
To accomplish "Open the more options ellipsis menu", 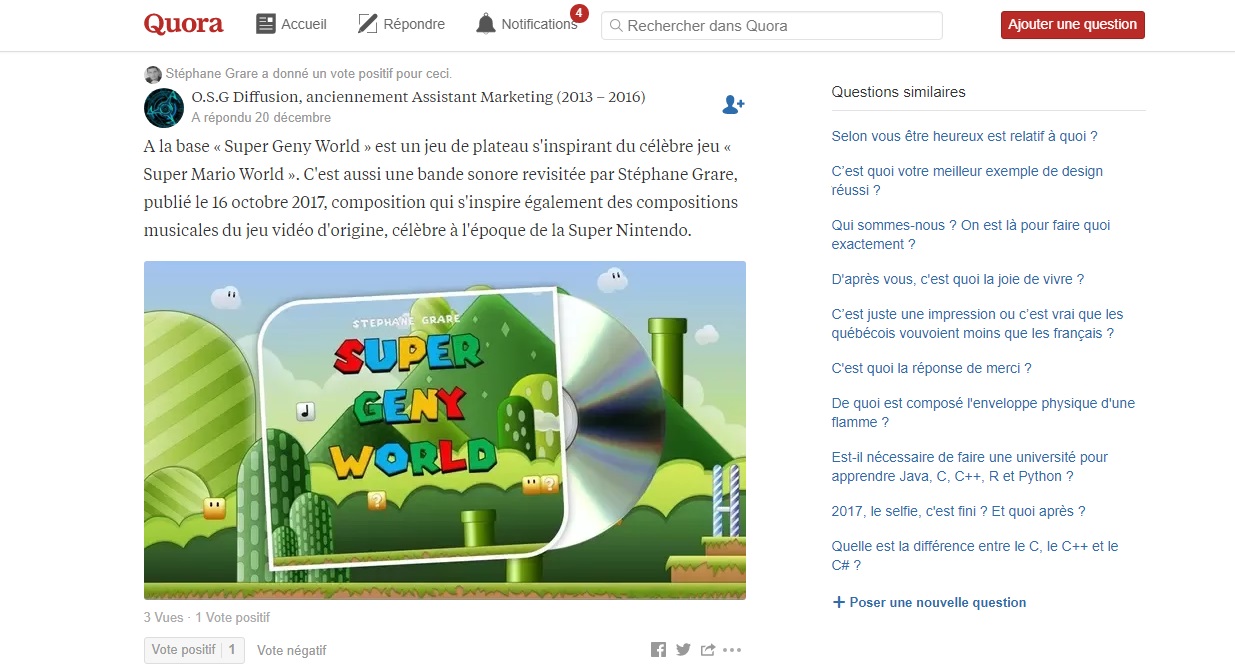I will pos(732,650).
